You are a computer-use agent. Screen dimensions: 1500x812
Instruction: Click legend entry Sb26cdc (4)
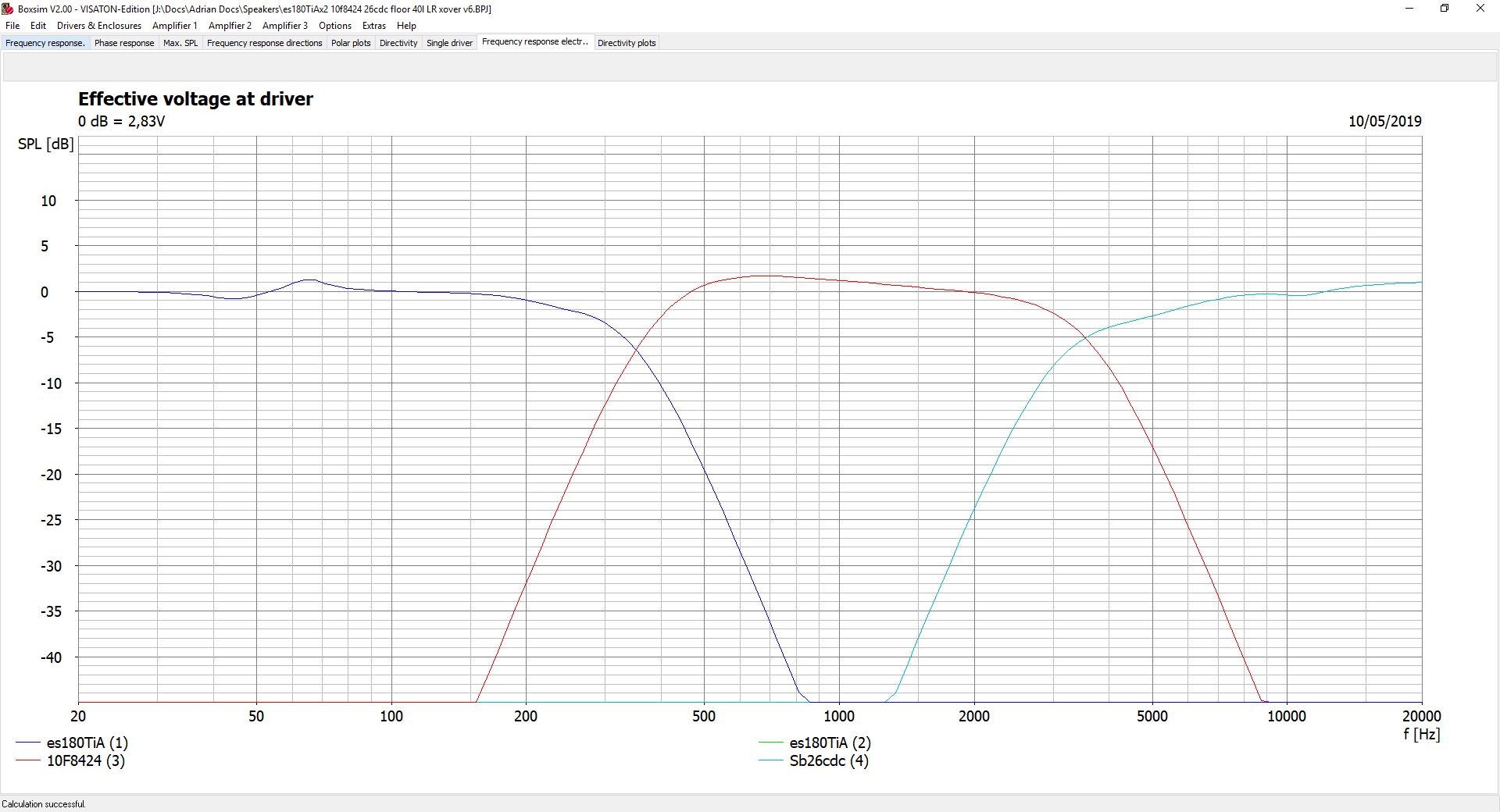point(829,760)
